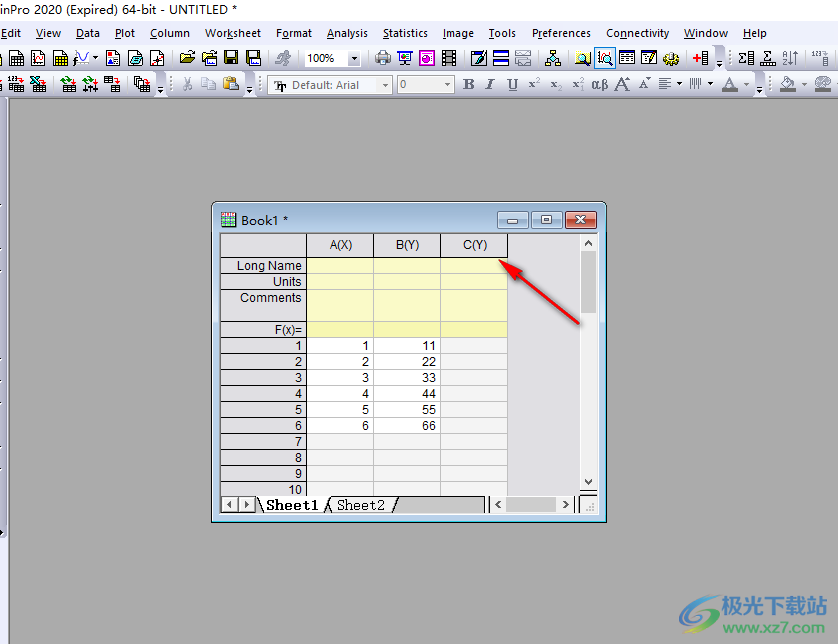Click the Long Name row label
The image size is (838, 644).
263,266
